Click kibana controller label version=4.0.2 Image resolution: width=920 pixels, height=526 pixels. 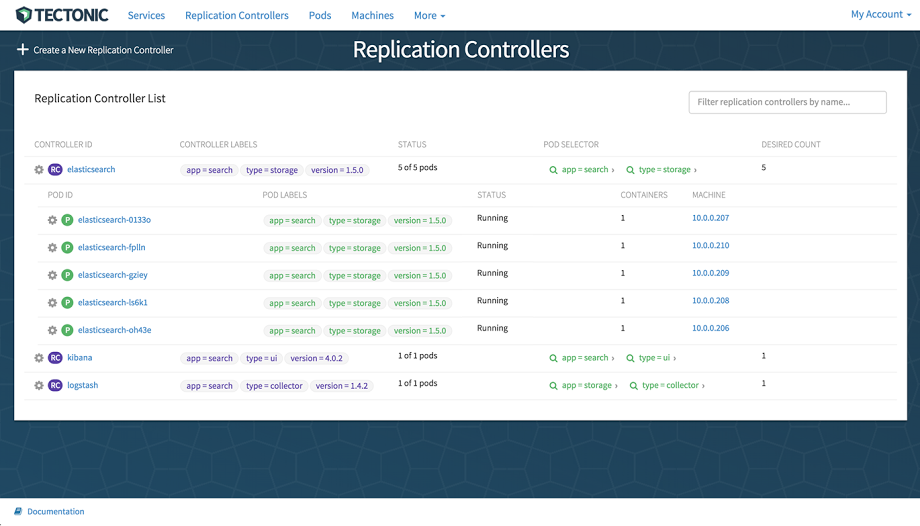316,358
